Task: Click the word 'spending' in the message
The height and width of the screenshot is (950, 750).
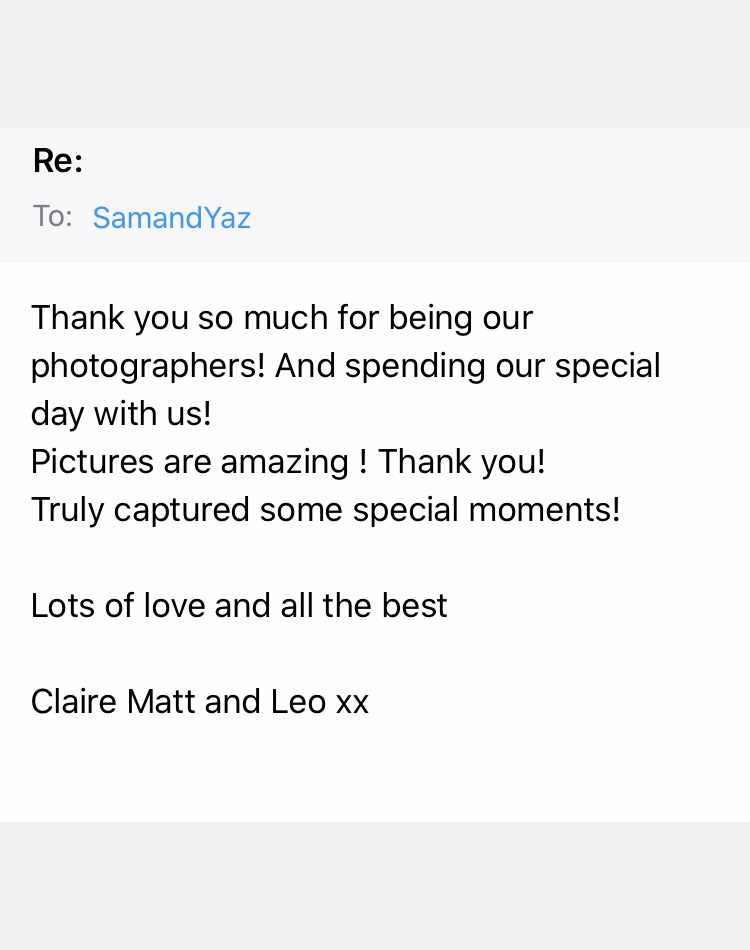Action: tap(415, 367)
